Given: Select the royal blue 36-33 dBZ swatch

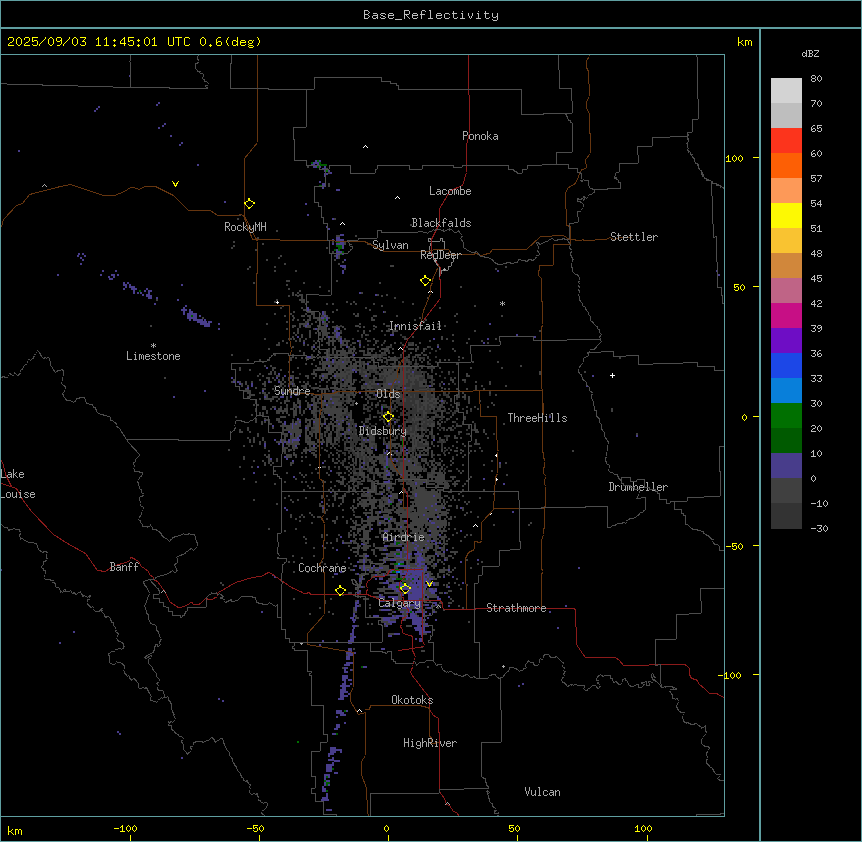Looking at the screenshot, I should pos(786,365).
